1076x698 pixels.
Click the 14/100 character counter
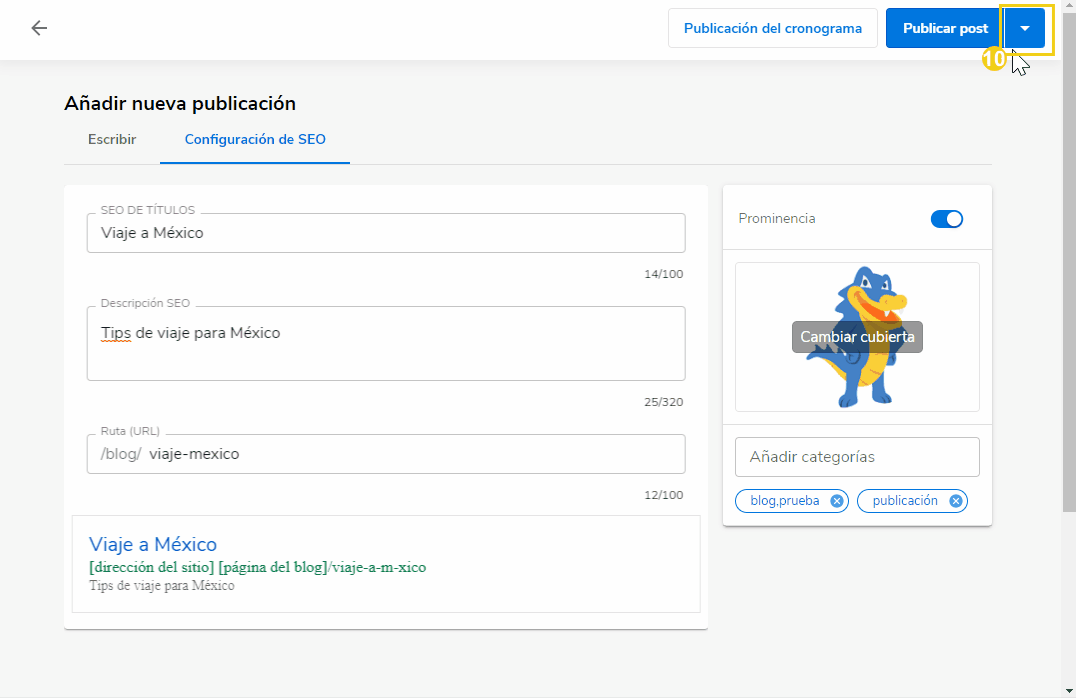(664, 274)
